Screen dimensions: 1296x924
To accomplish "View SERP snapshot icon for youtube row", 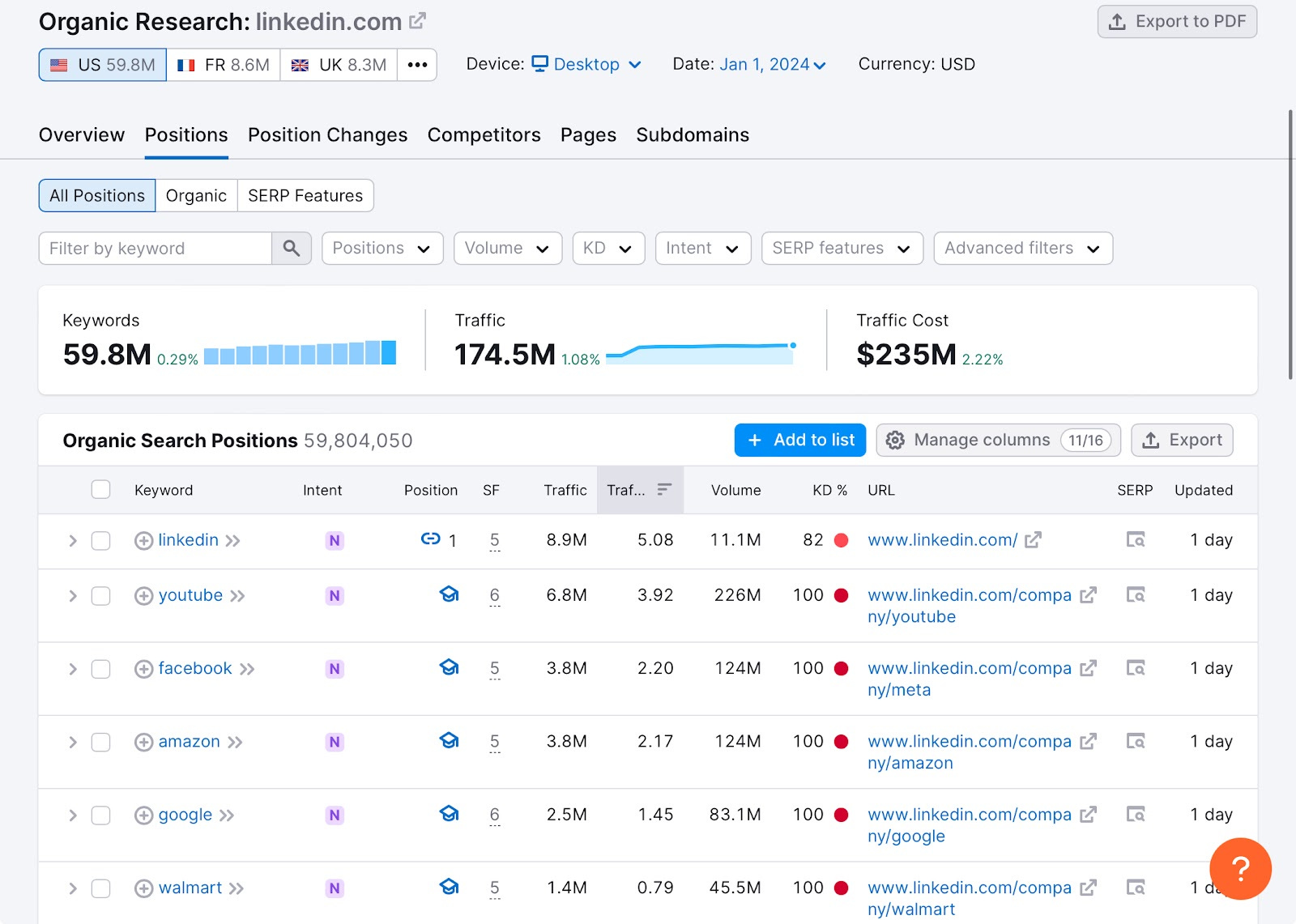I will click(1136, 595).
